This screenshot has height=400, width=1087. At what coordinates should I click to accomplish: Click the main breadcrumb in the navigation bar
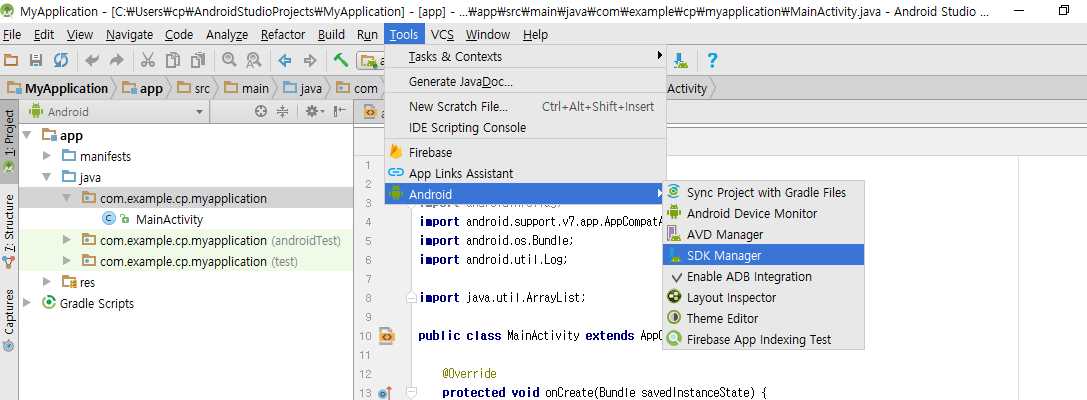tap(247, 88)
